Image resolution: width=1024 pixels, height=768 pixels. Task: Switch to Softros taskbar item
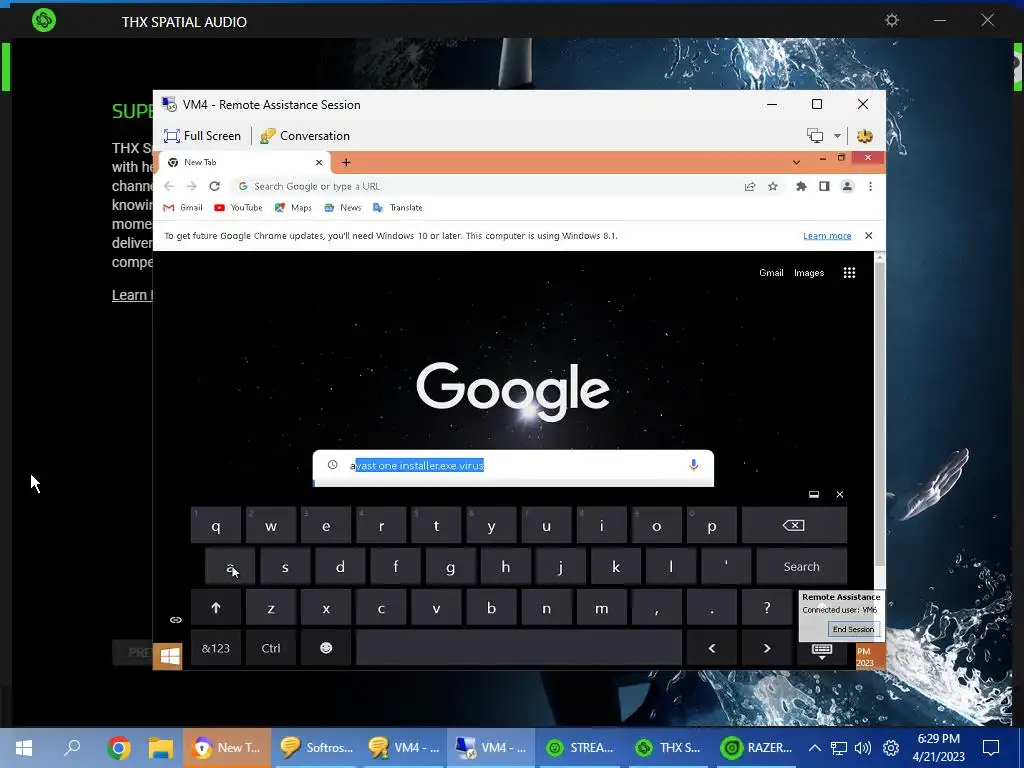coord(317,748)
